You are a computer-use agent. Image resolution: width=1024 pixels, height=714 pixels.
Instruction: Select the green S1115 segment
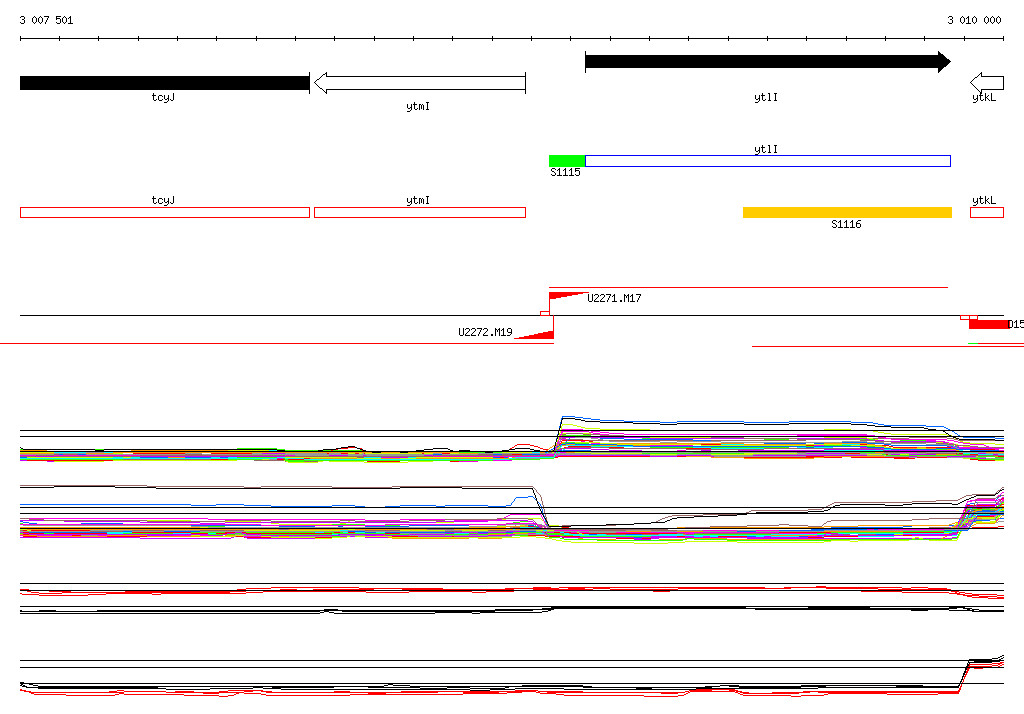point(567,161)
